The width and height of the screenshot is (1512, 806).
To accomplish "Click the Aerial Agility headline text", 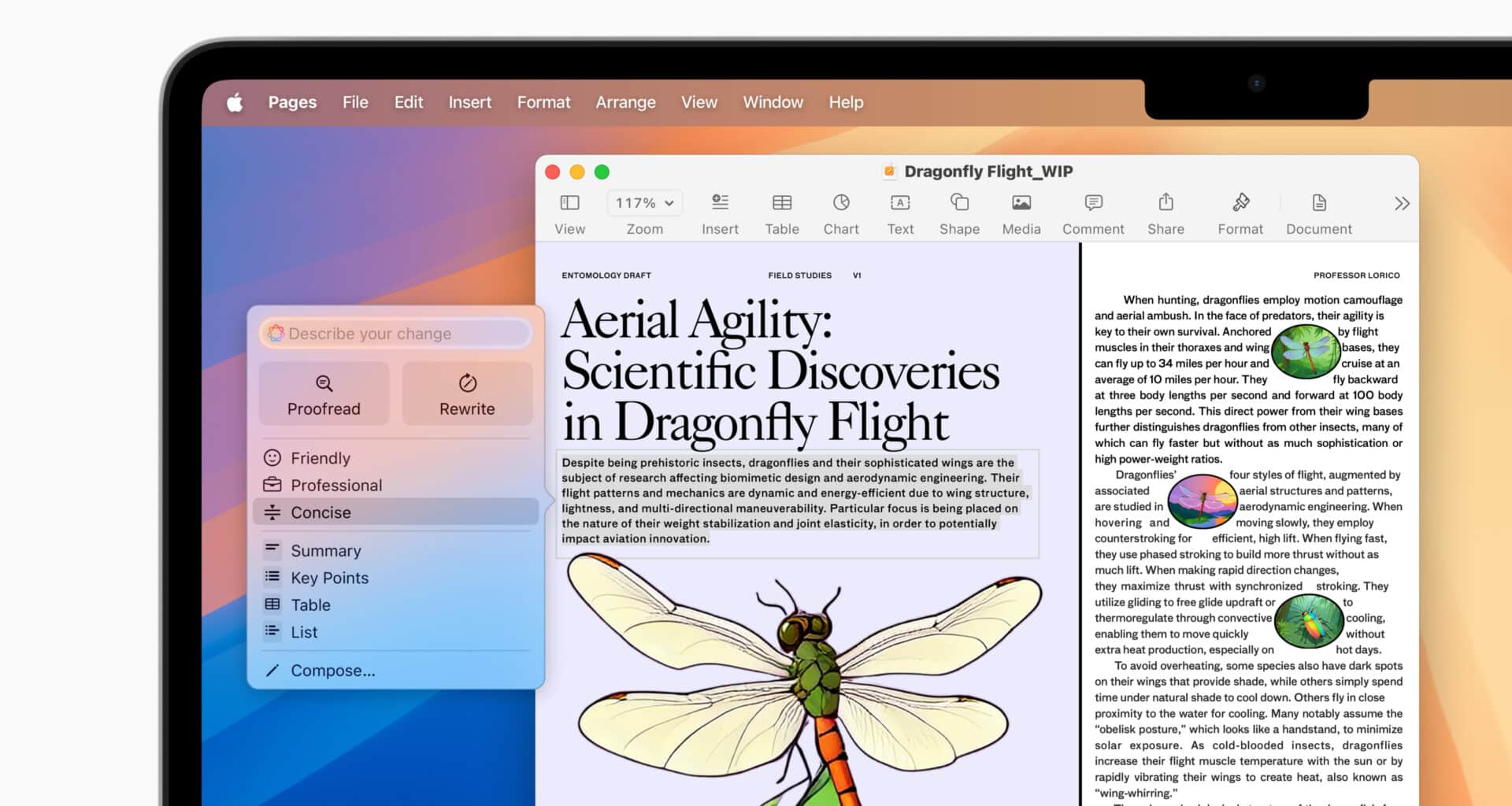I will [x=780, y=370].
